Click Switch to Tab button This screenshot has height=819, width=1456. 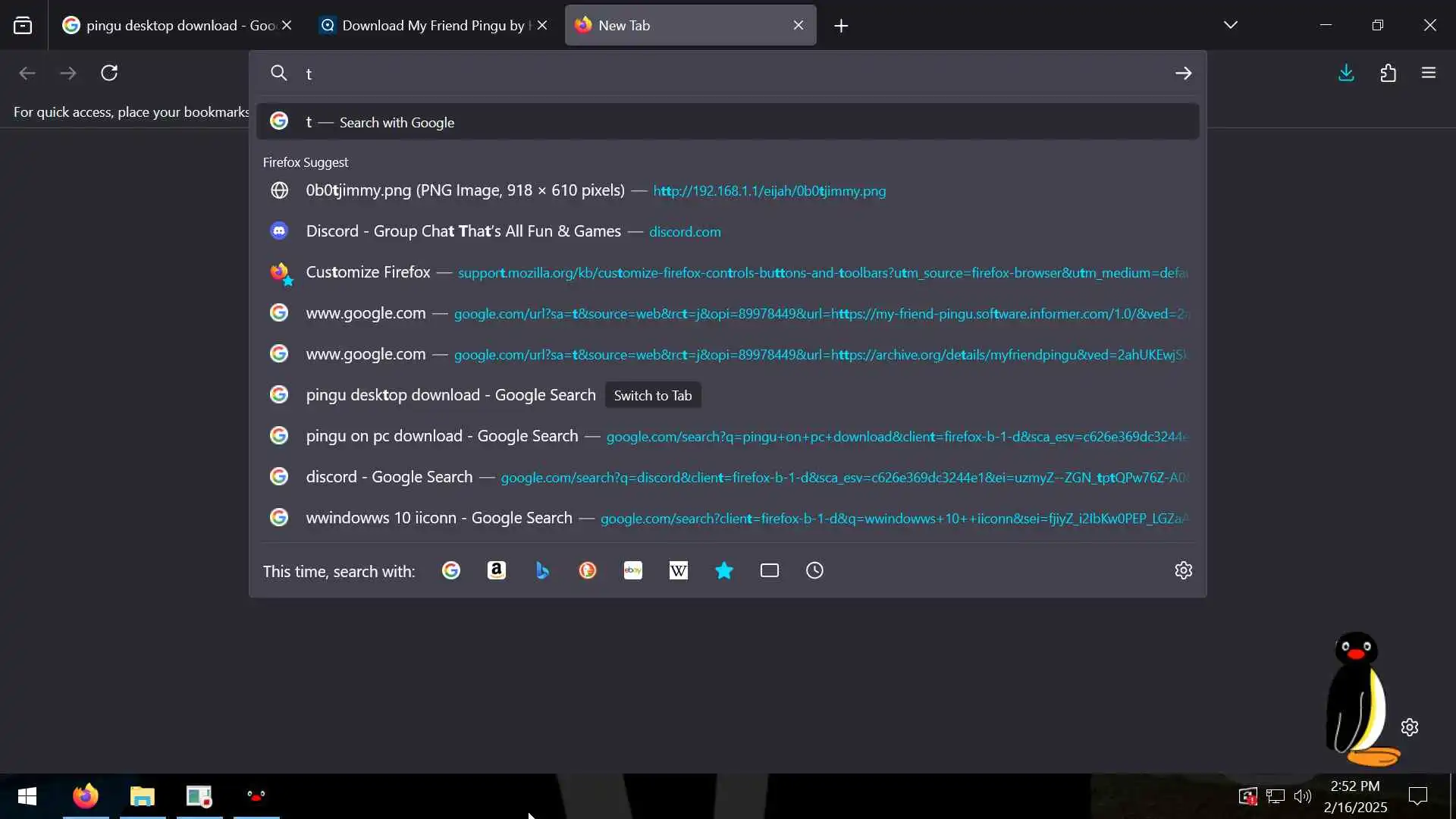point(652,395)
